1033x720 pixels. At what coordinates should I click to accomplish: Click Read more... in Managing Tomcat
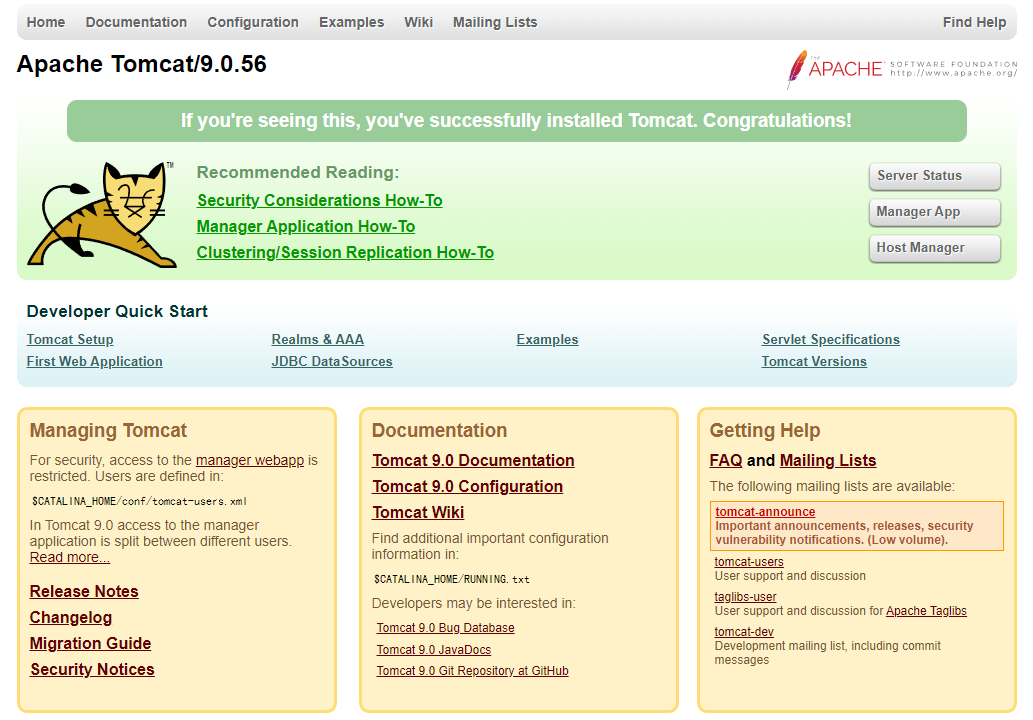(x=70, y=557)
